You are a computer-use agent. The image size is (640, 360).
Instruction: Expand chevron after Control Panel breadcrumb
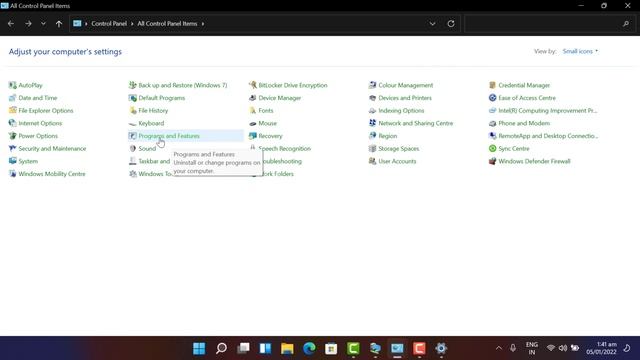132,24
